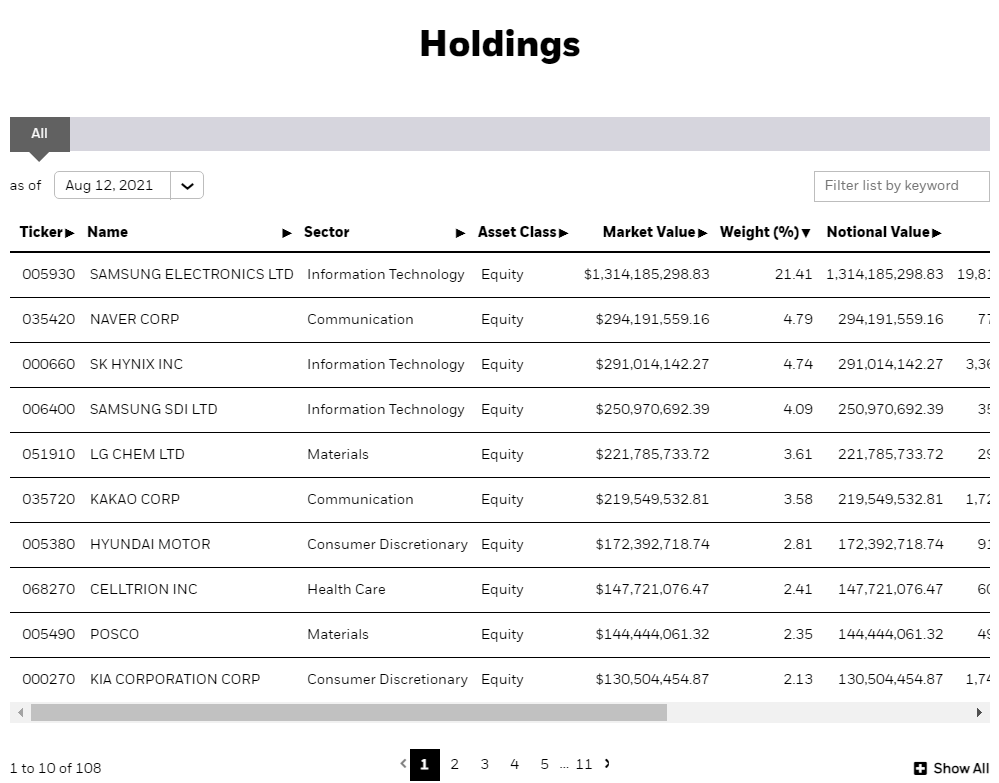The image size is (999, 783).
Task: Click the Health Care sector cell
Action: click(346, 589)
